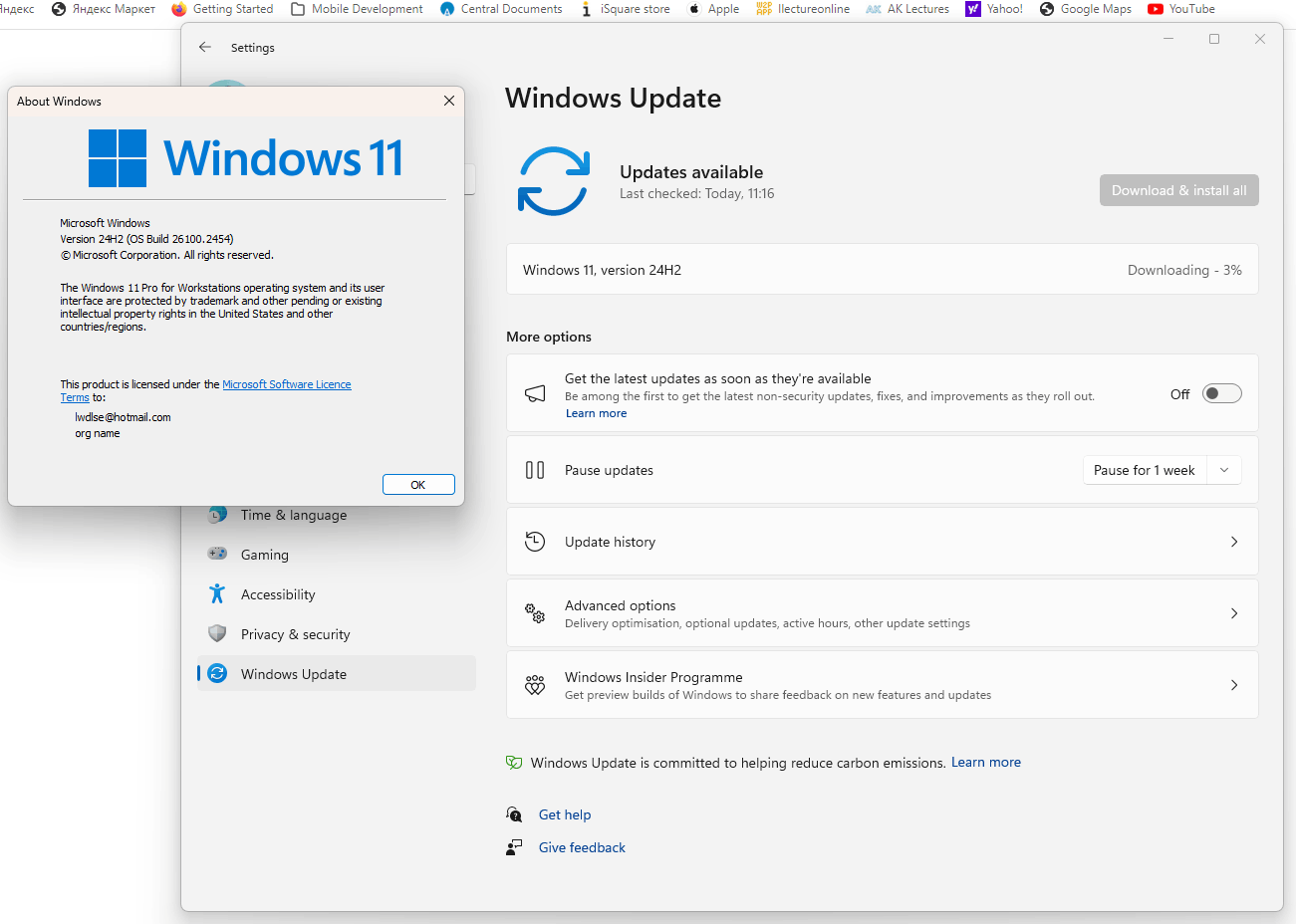Click the Accessibility figure icon in sidebar

coord(217,594)
